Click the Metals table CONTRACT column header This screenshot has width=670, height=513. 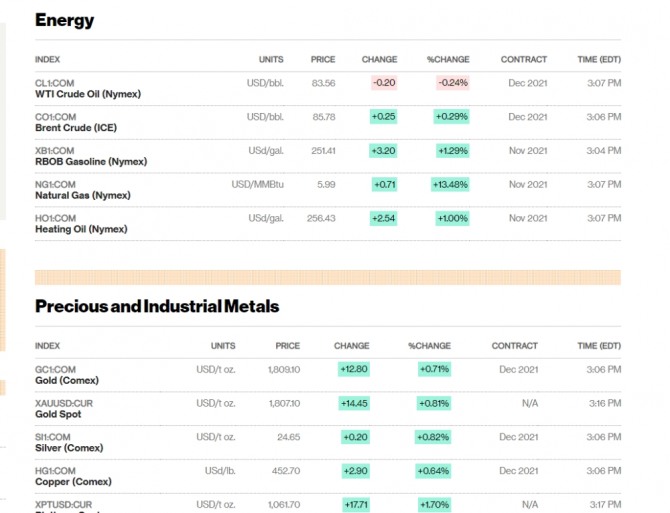(x=514, y=346)
